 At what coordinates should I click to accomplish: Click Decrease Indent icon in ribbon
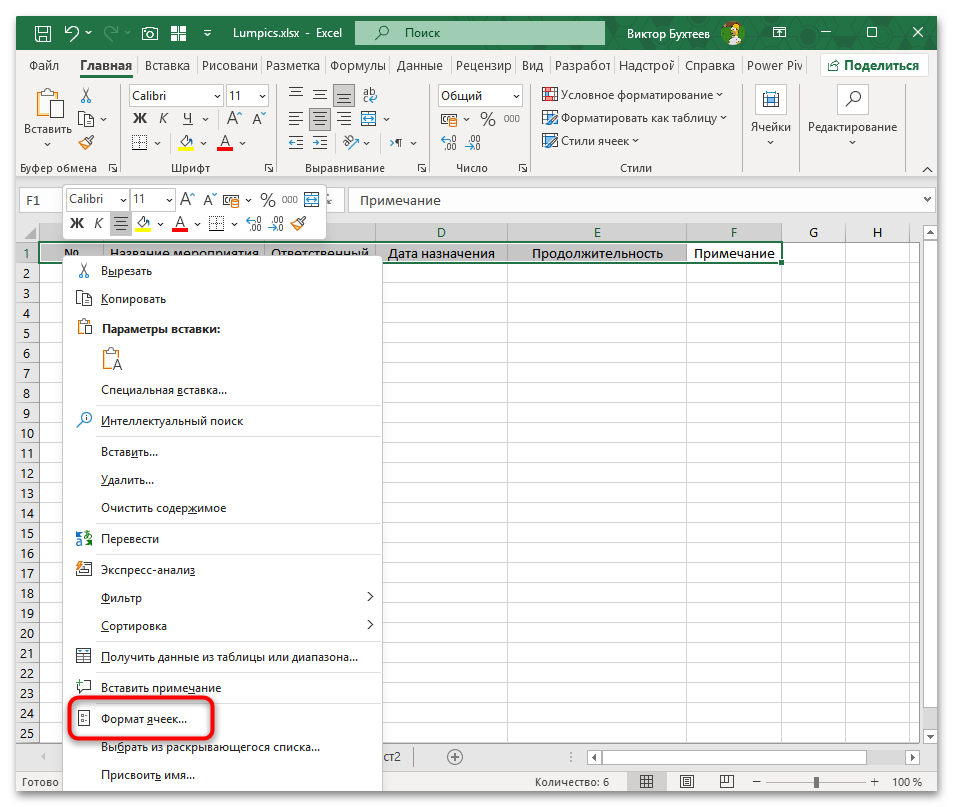[296, 143]
